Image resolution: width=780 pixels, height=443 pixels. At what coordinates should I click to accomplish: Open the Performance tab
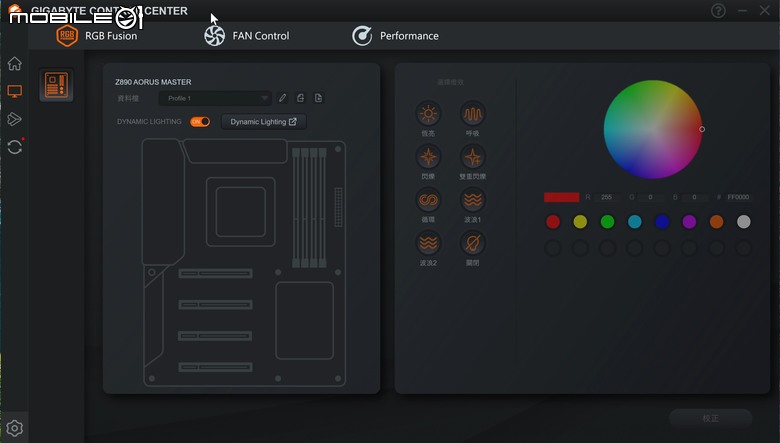coord(395,36)
